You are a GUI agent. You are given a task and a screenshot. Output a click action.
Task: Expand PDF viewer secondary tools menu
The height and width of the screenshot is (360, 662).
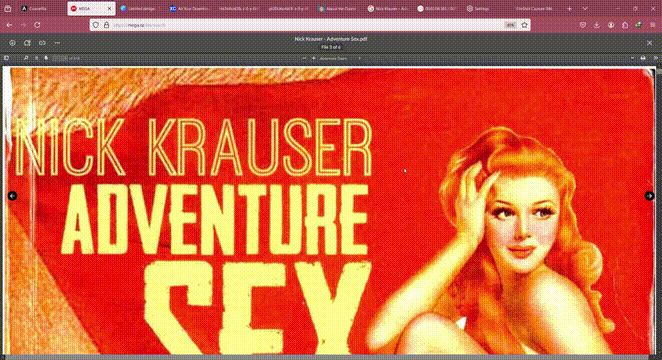(x=655, y=58)
